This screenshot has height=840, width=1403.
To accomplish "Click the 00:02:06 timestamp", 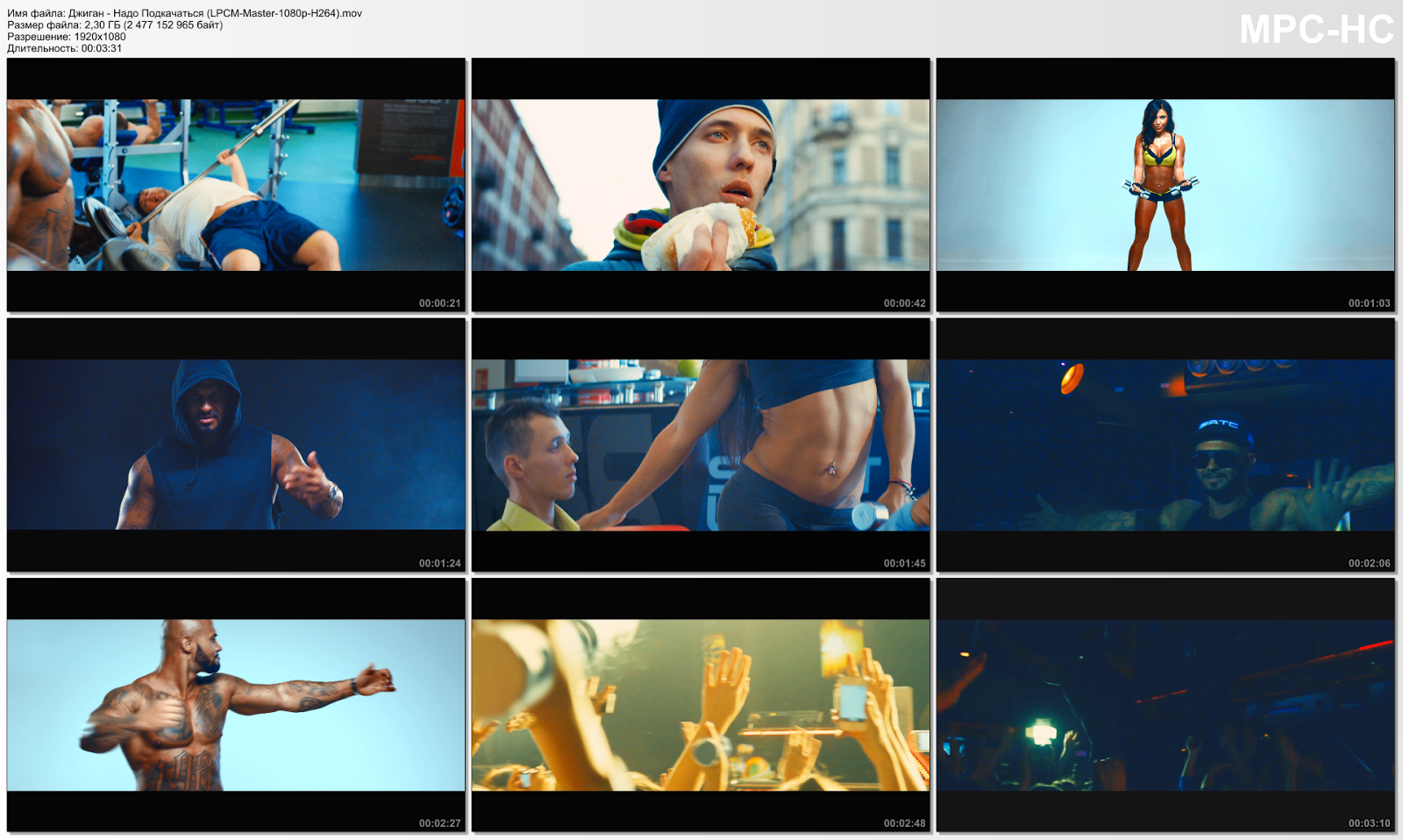I will tap(1369, 564).
